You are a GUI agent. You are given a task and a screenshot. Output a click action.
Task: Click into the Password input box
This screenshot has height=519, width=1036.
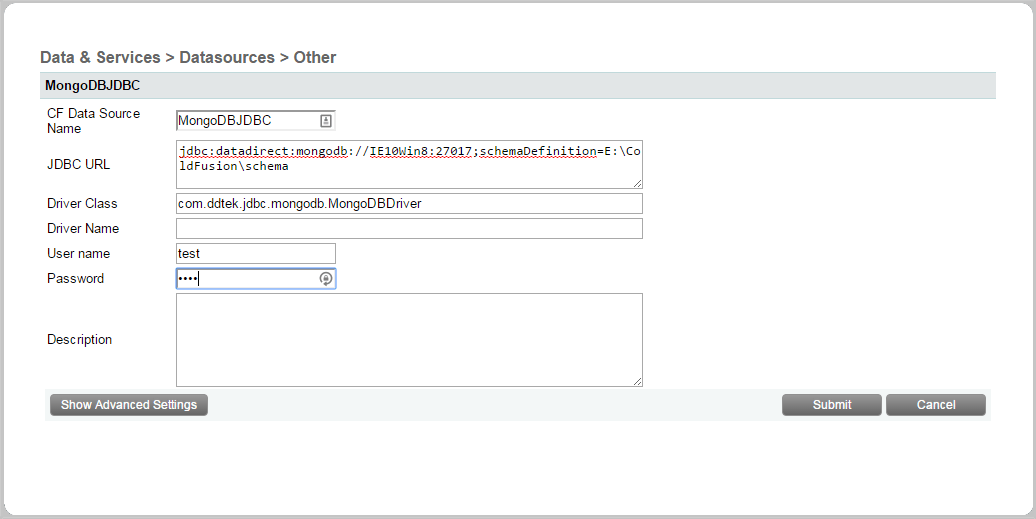246,279
